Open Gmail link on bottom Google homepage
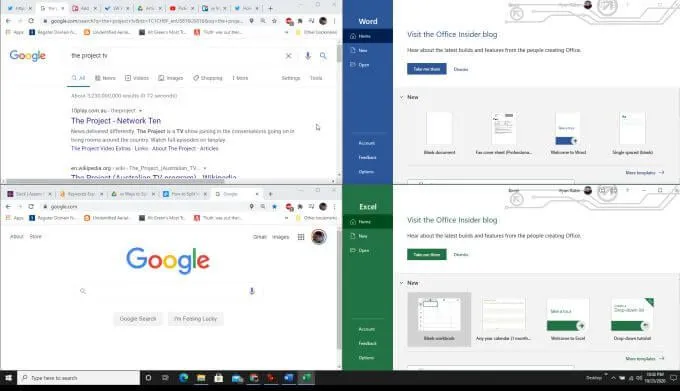This screenshot has width=680, height=391. pos(260,237)
